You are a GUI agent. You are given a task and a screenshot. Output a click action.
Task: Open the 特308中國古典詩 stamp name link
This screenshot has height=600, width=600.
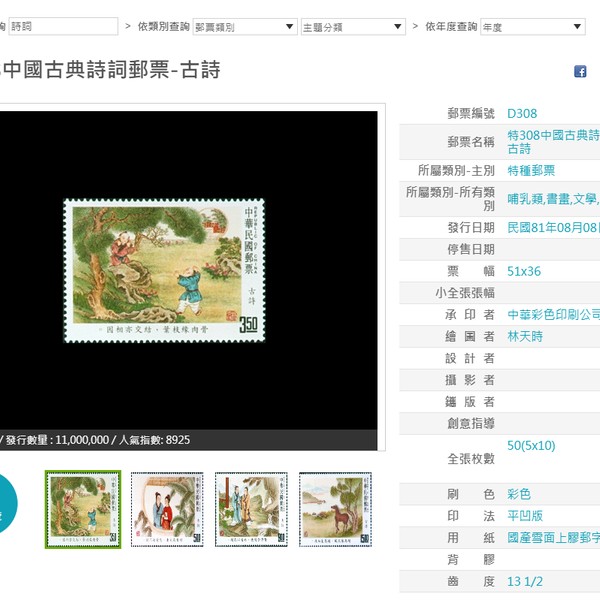point(553,142)
